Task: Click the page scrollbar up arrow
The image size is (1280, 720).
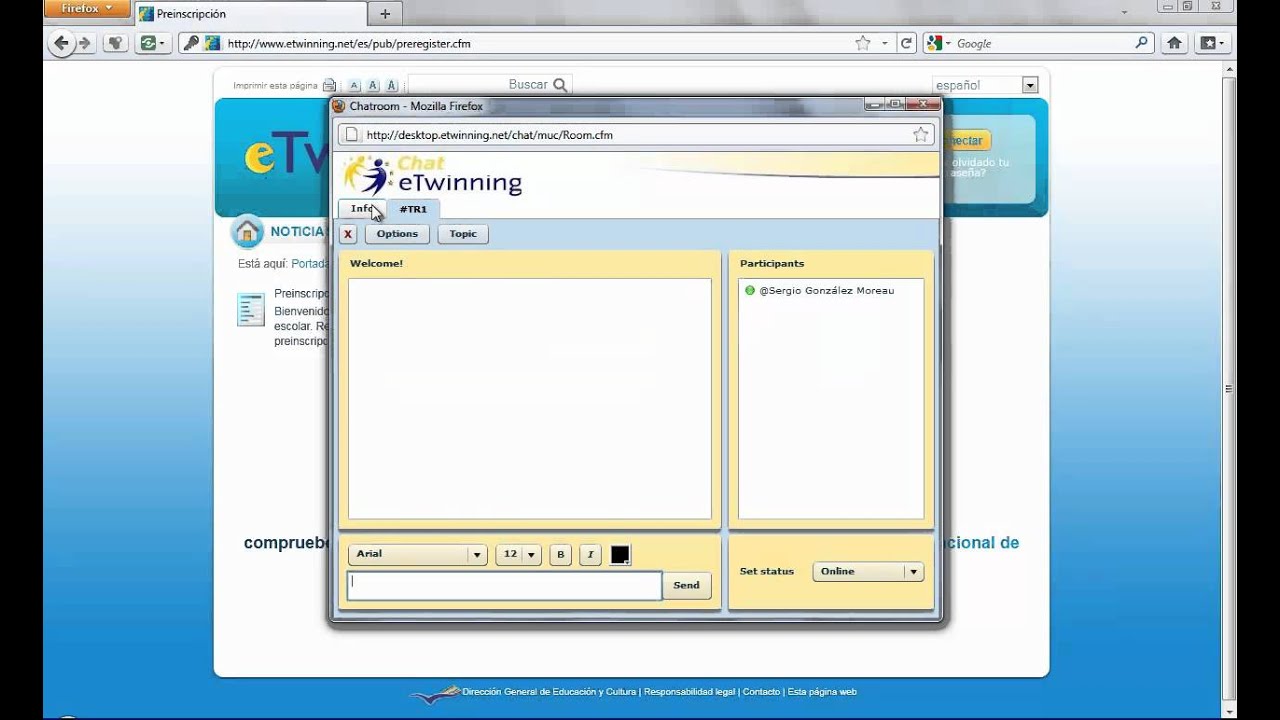Action: (x=1230, y=70)
